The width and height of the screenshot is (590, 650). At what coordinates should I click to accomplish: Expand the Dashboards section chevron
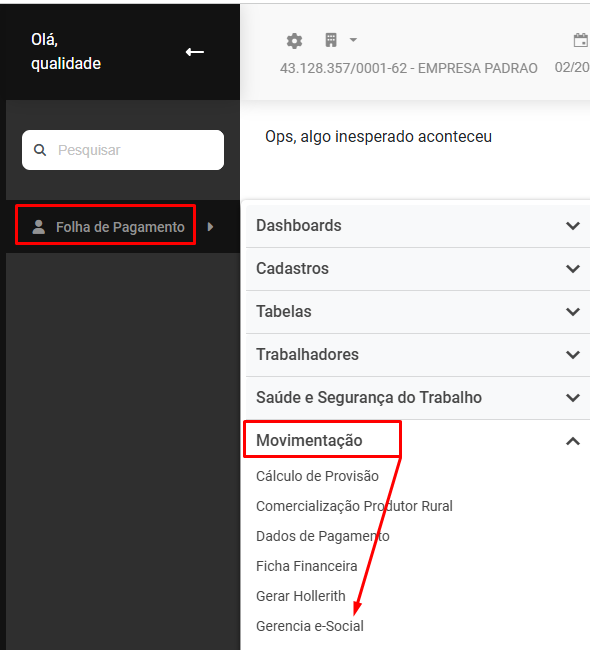573,226
